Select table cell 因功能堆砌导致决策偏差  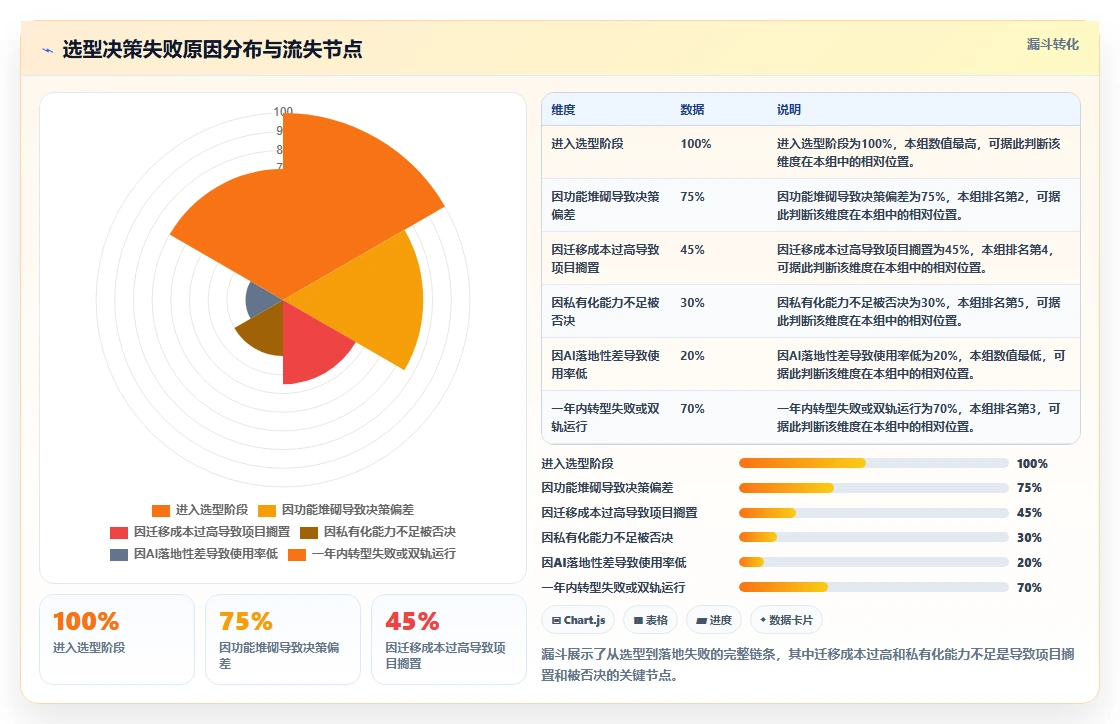click(x=606, y=206)
